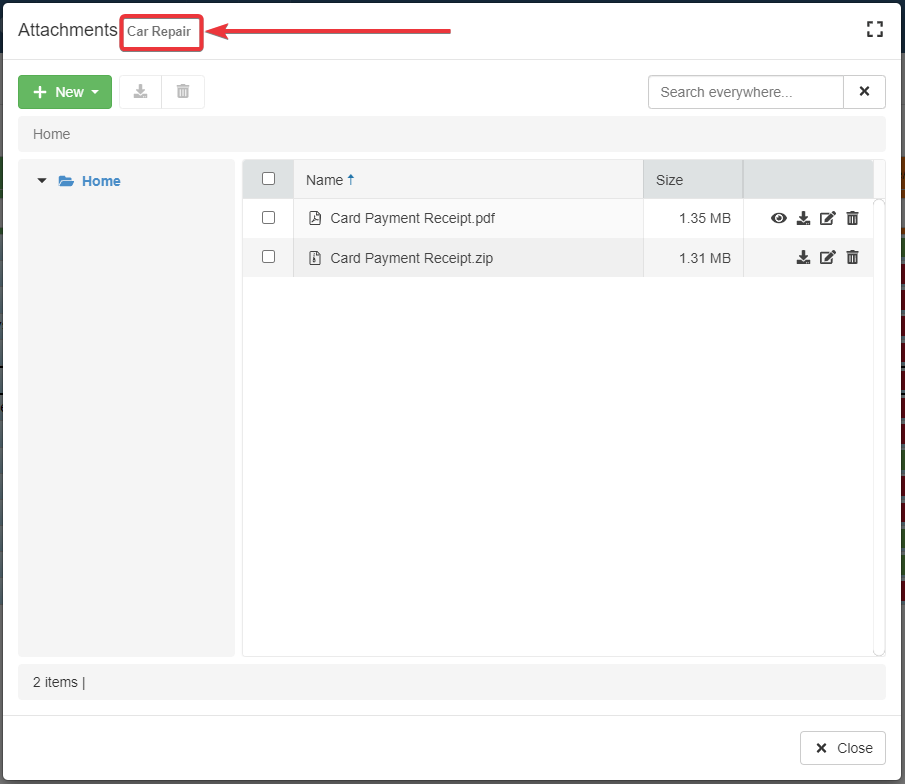Download Card Payment Receipt.zip from its row

[x=803, y=257]
